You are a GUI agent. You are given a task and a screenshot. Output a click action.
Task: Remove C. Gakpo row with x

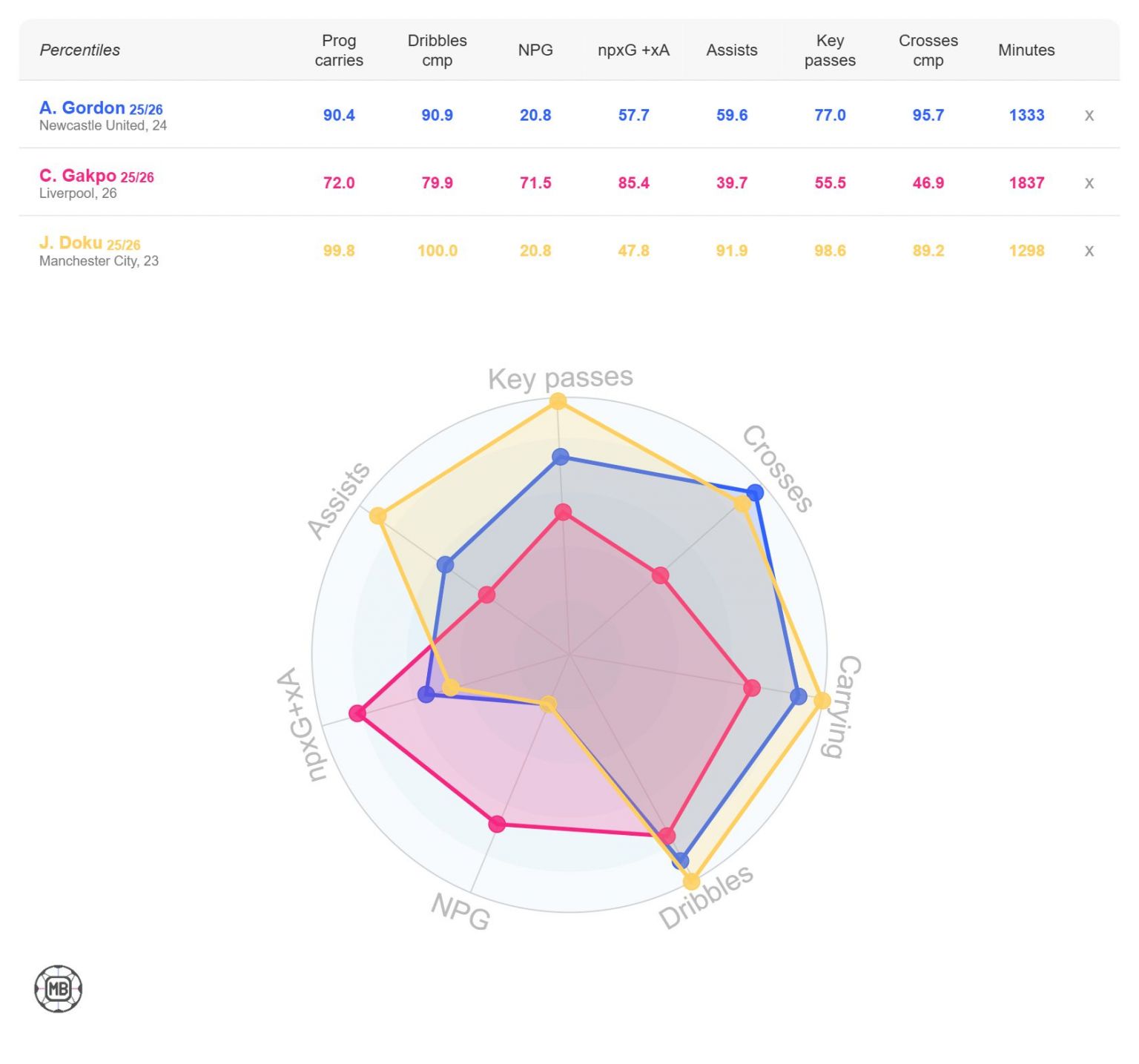(1089, 183)
